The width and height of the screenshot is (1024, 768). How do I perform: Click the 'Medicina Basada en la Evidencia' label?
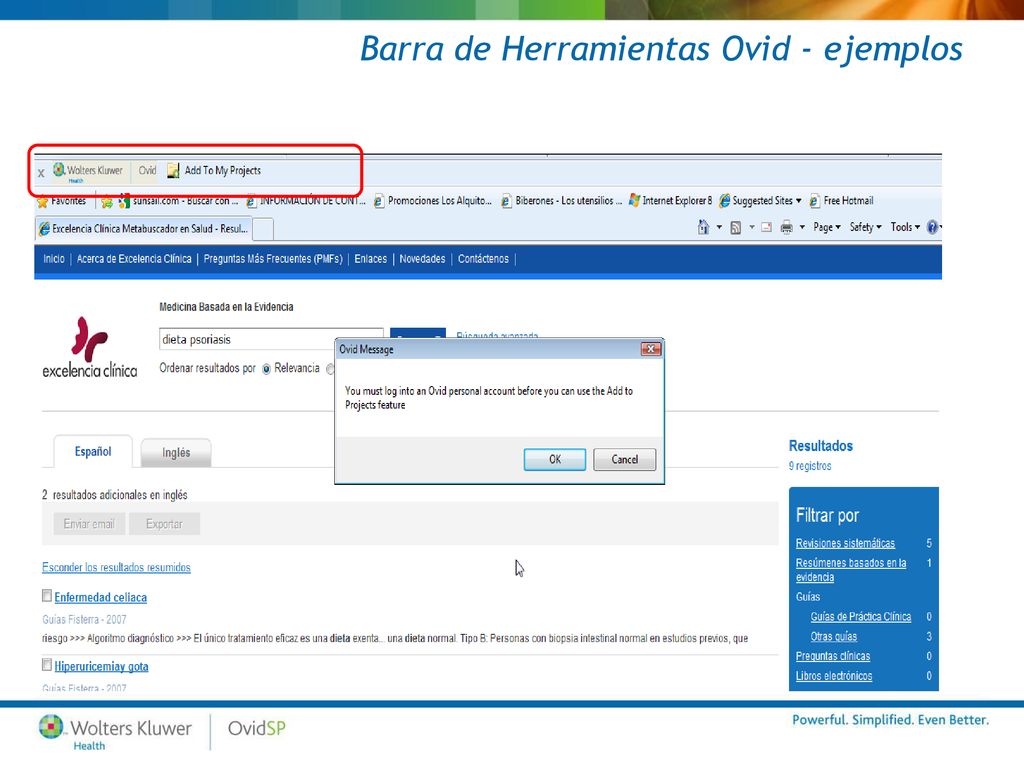coord(226,307)
